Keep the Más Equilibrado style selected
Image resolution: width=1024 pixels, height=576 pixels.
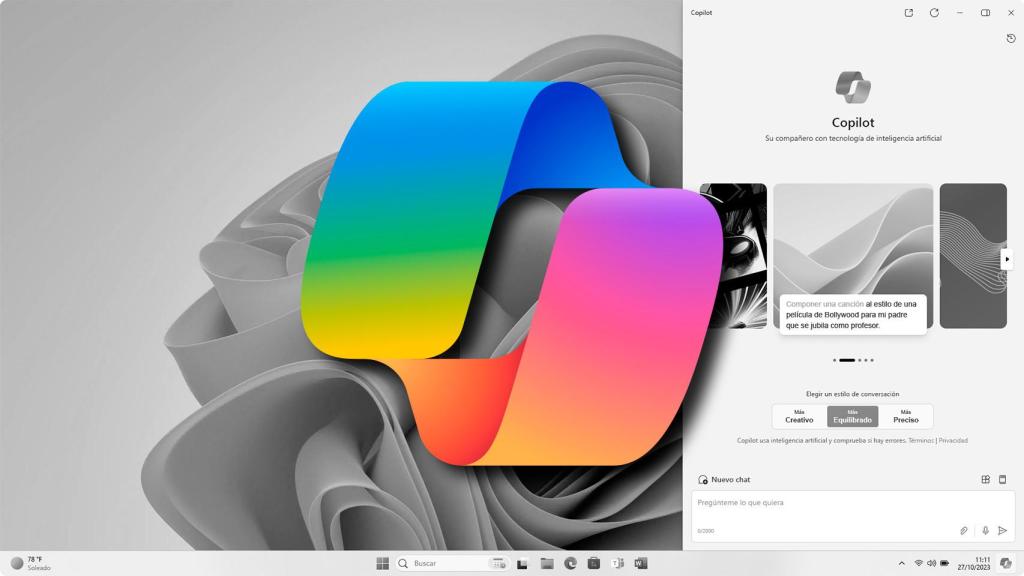[x=851, y=416]
